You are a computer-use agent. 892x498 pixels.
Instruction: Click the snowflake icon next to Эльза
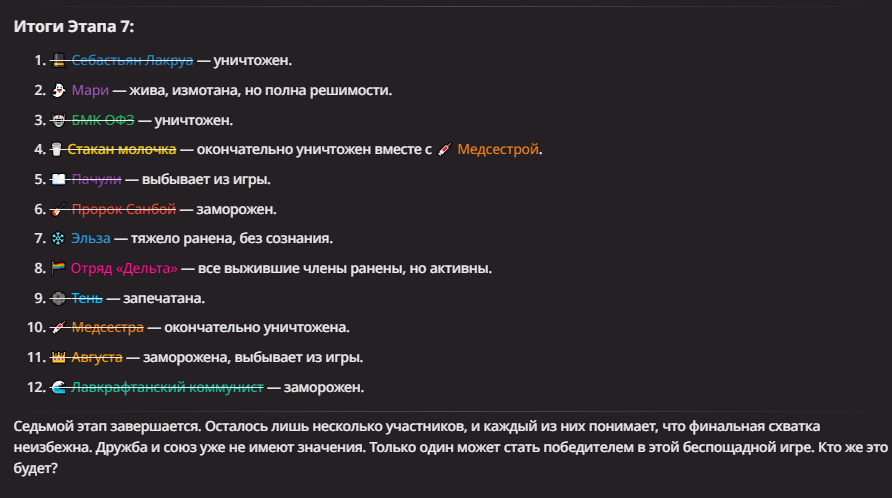tap(58, 238)
